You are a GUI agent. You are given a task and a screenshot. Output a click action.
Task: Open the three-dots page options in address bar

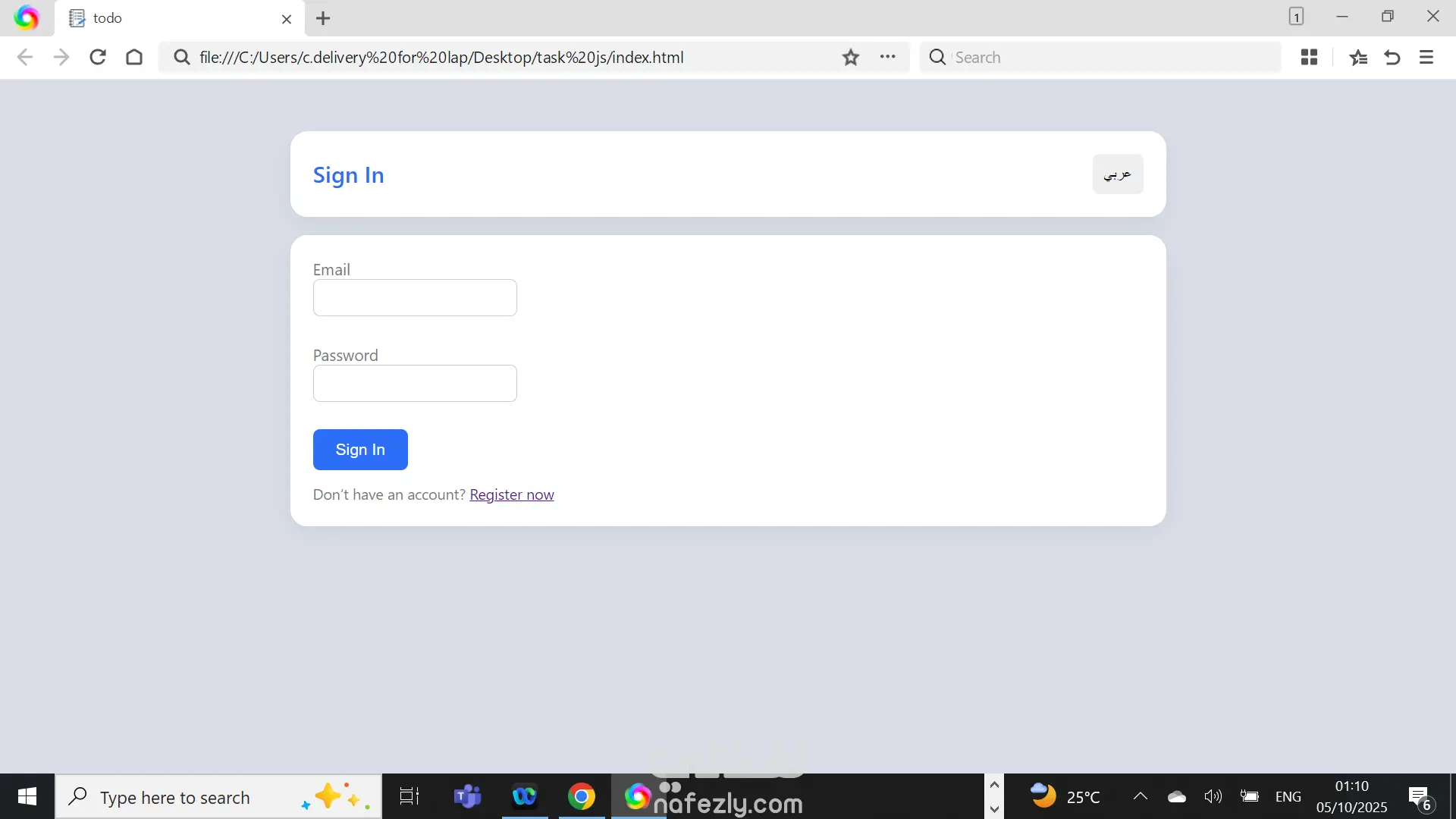(x=887, y=57)
